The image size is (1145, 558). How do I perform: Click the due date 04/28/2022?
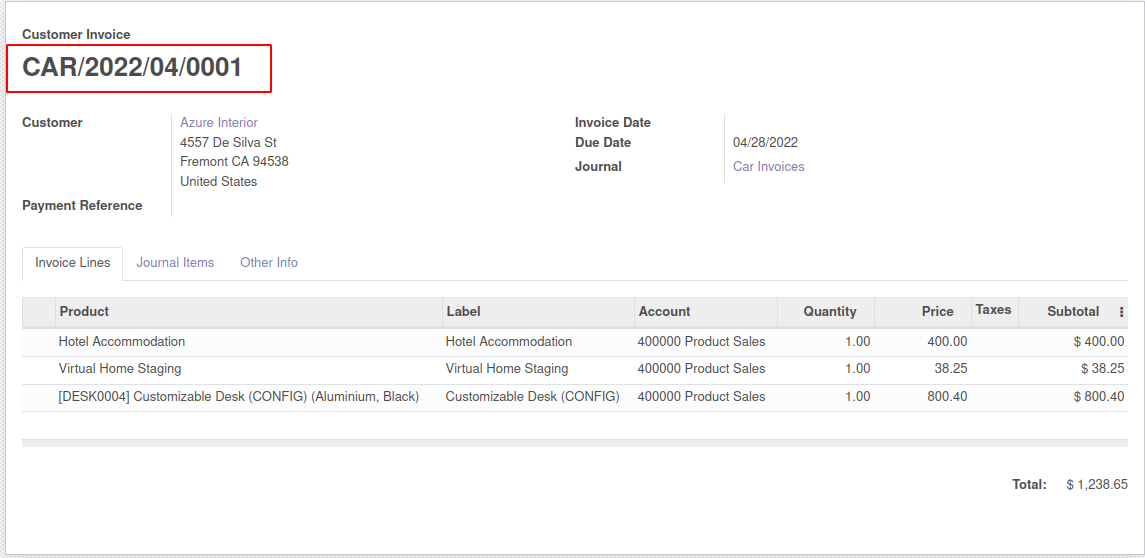click(765, 143)
